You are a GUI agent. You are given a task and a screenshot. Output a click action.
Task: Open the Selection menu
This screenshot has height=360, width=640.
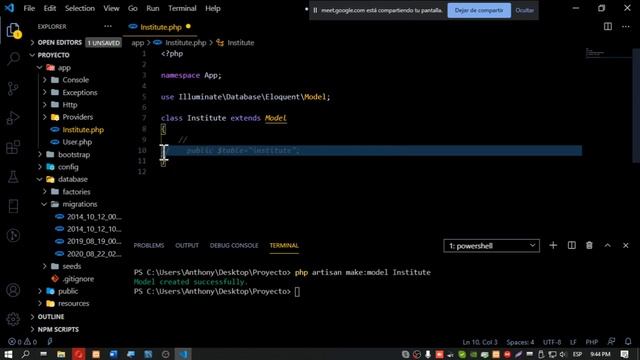click(x=80, y=8)
